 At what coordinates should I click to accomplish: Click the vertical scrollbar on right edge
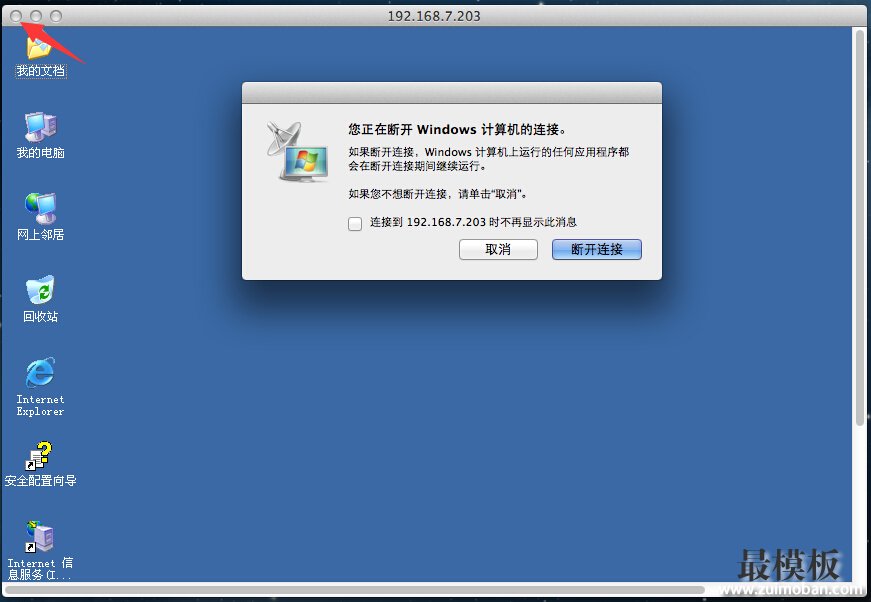[859, 228]
